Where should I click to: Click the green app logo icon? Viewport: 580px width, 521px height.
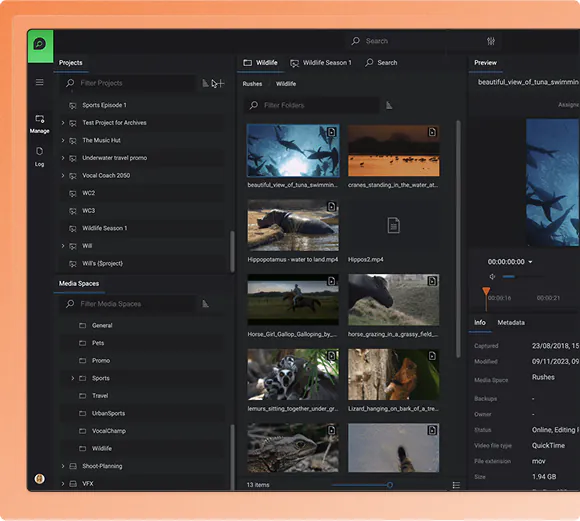40,45
